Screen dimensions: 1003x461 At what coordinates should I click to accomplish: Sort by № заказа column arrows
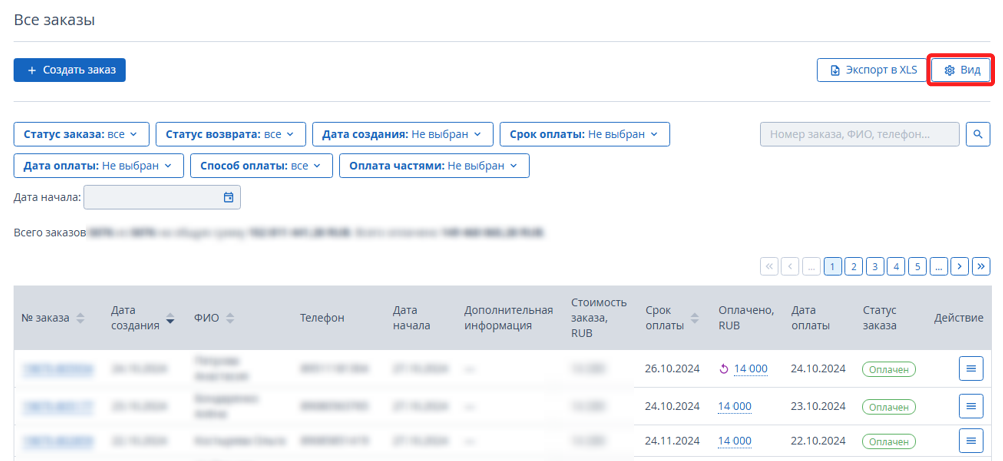[80, 318]
